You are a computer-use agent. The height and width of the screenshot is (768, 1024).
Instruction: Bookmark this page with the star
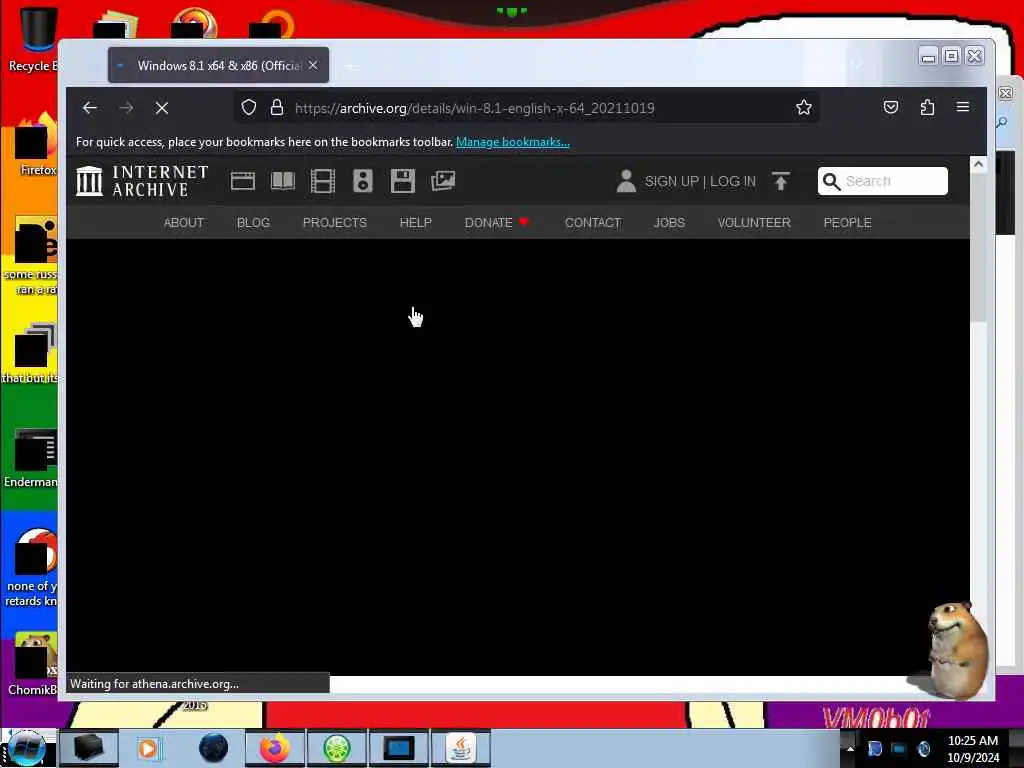804,107
